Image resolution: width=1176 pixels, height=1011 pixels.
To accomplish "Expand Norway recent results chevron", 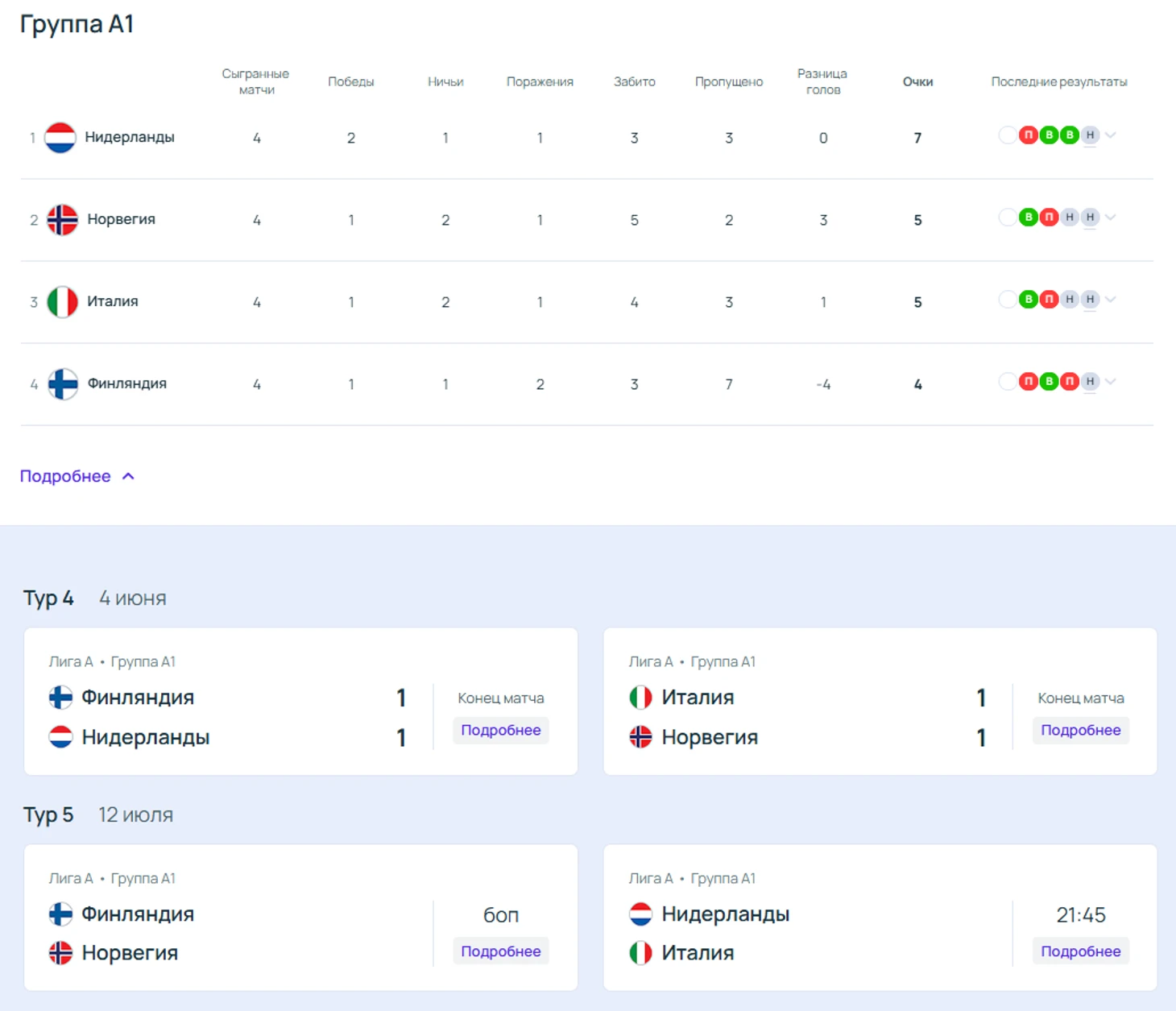I will [x=1111, y=218].
